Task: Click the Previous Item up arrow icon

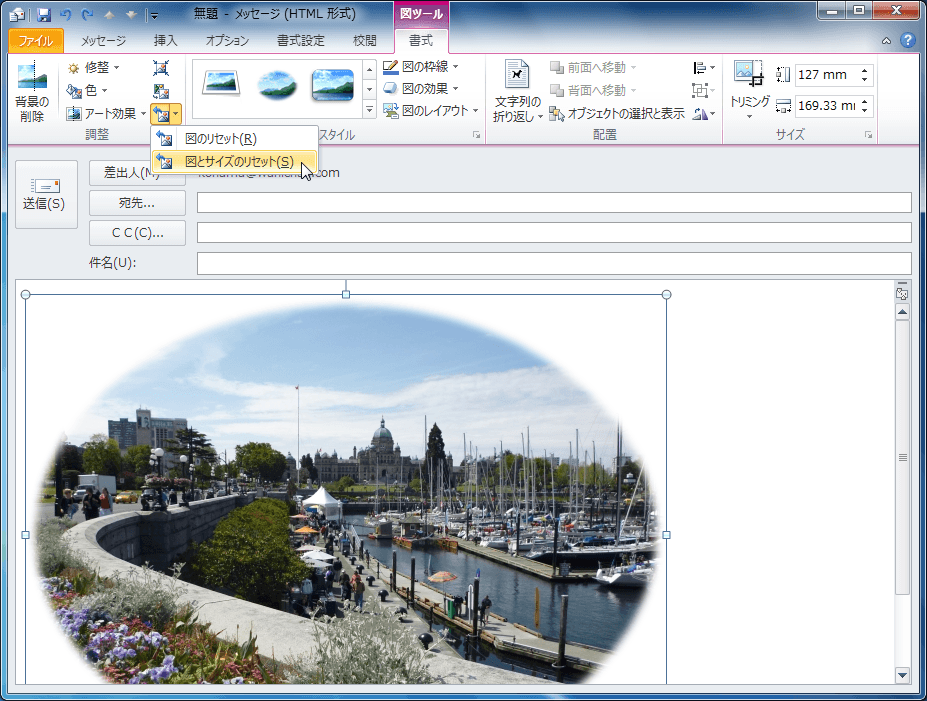Action: coord(110,14)
